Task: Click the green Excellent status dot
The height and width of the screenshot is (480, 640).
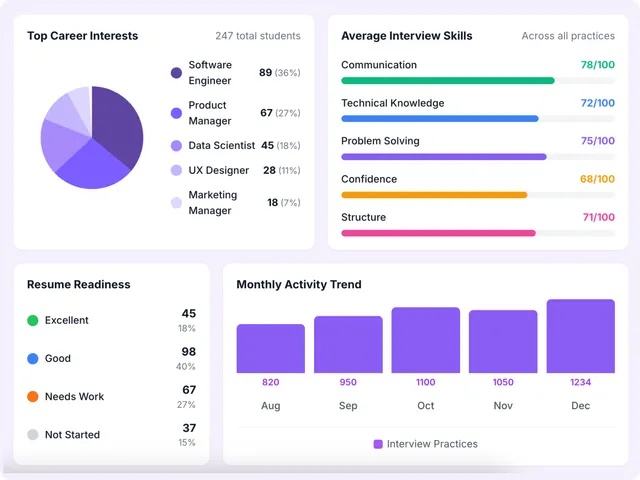Action: (x=33, y=321)
